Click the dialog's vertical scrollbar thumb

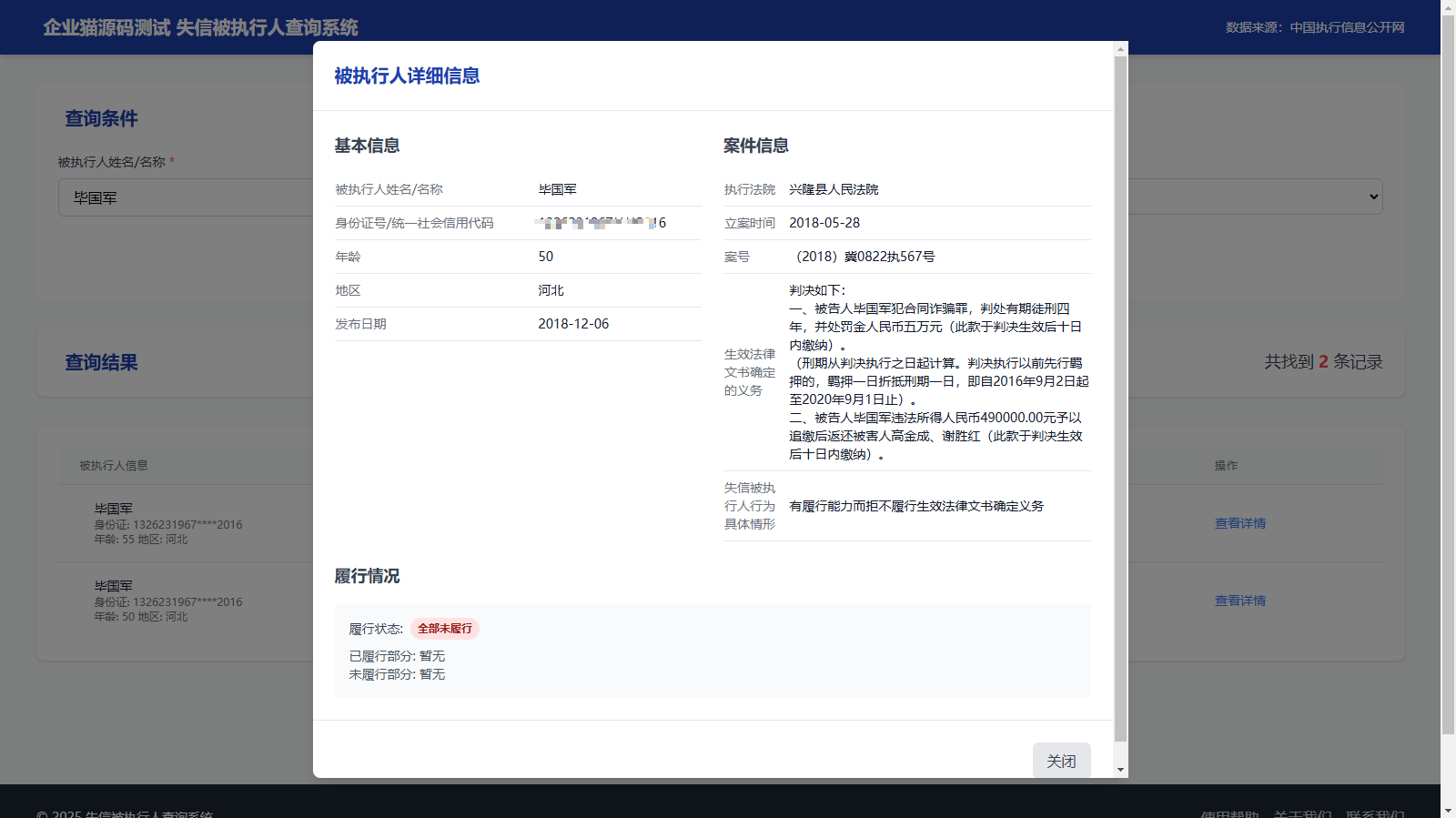(1120, 399)
